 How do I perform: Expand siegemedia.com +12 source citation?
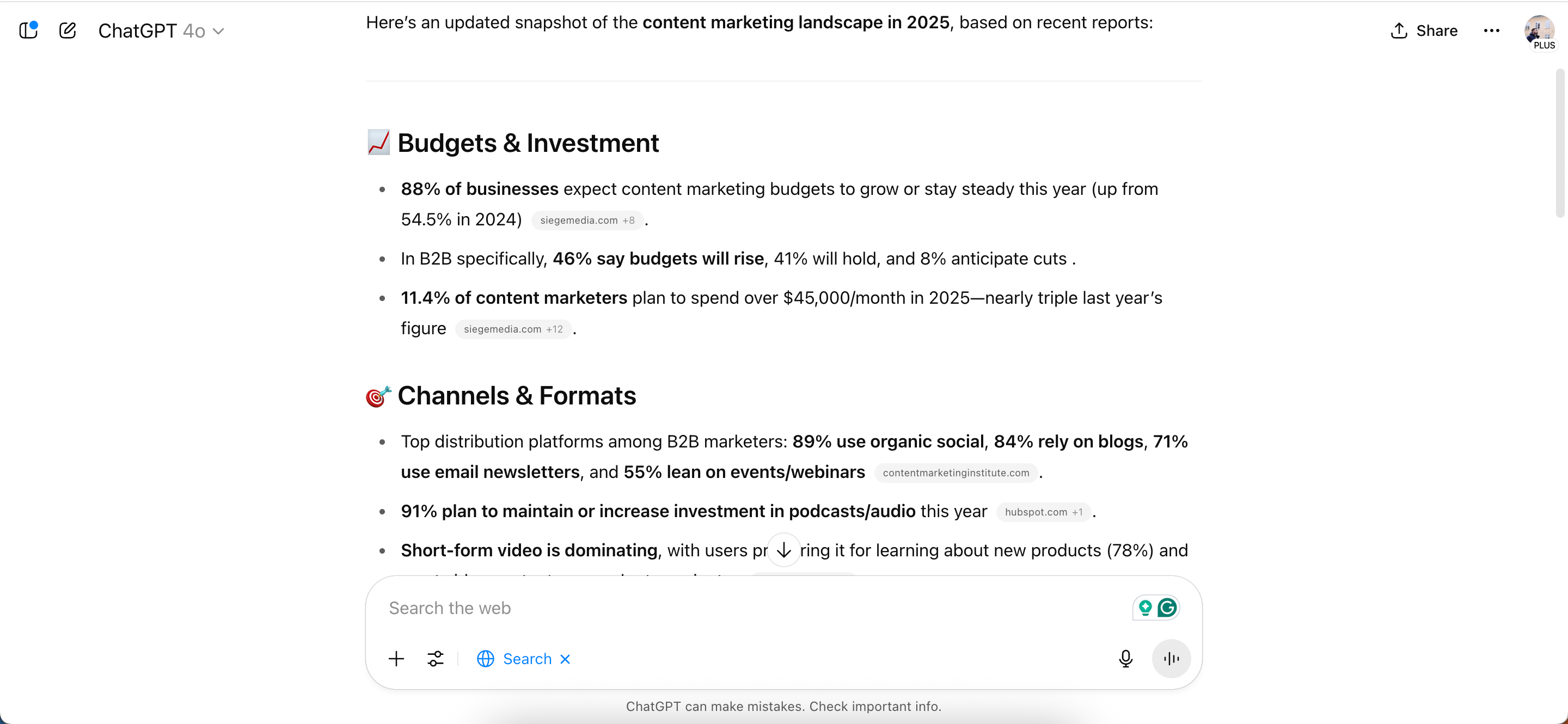[513, 329]
